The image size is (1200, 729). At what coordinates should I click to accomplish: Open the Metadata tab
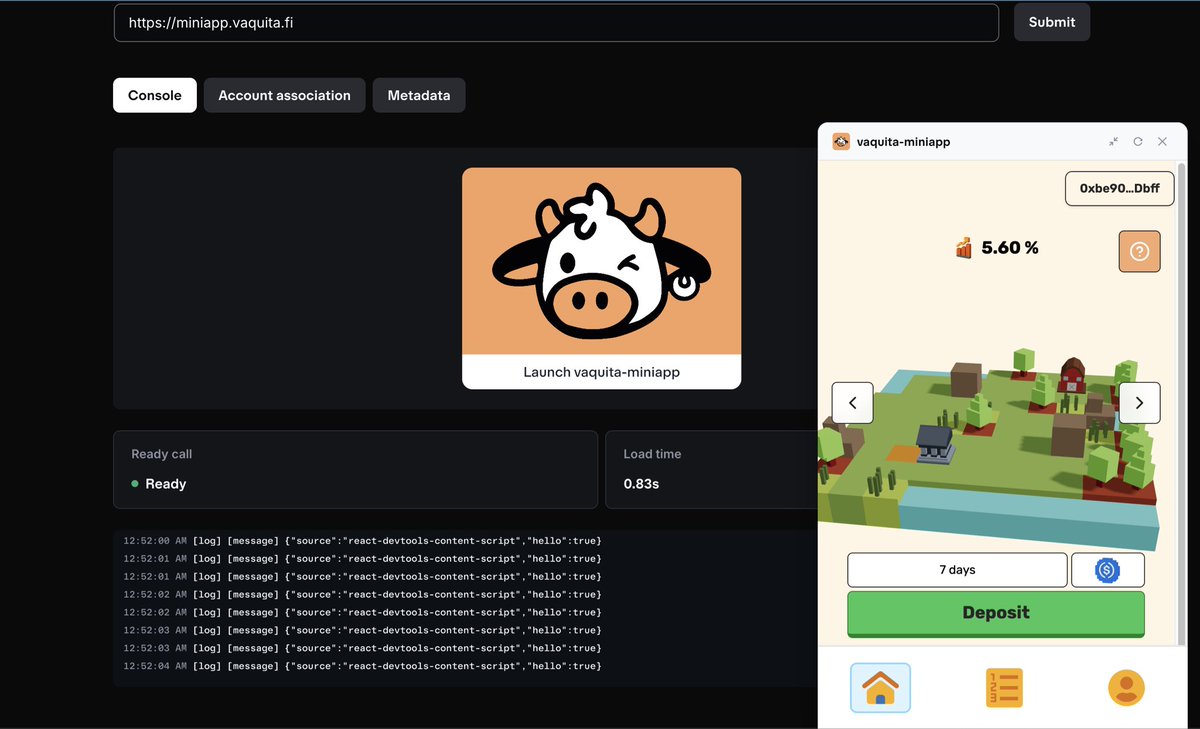418,95
